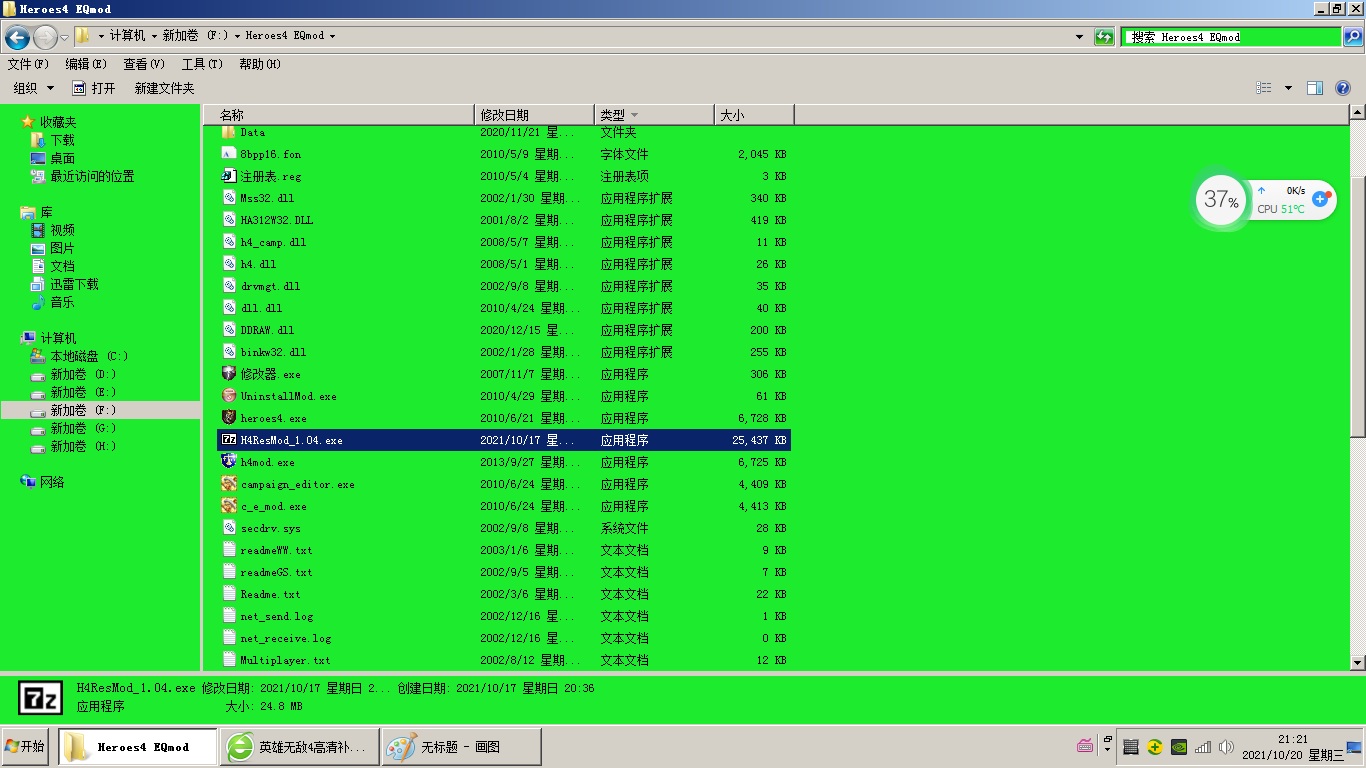Open the address bar history dropdown

tap(1079, 37)
